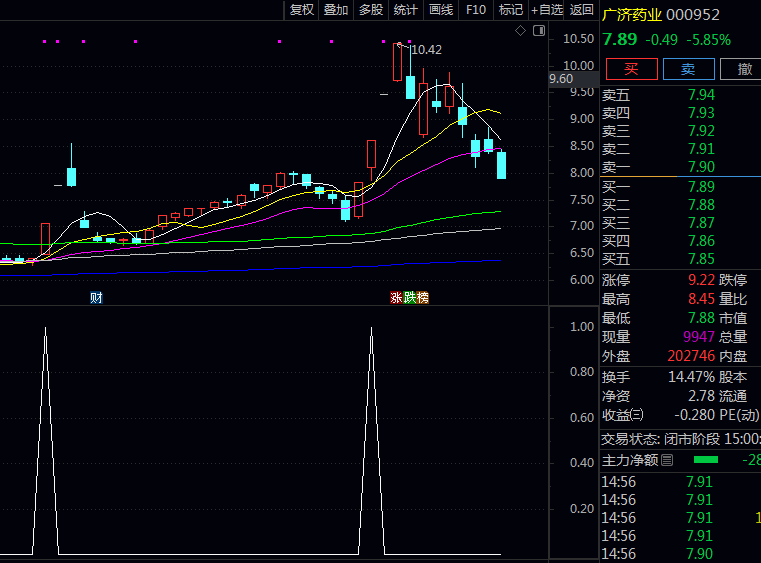The width and height of the screenshot is (761, 563).
Task: Toggle the side panel layout icon
Action: pyautogui.click(x=539, y=31)
